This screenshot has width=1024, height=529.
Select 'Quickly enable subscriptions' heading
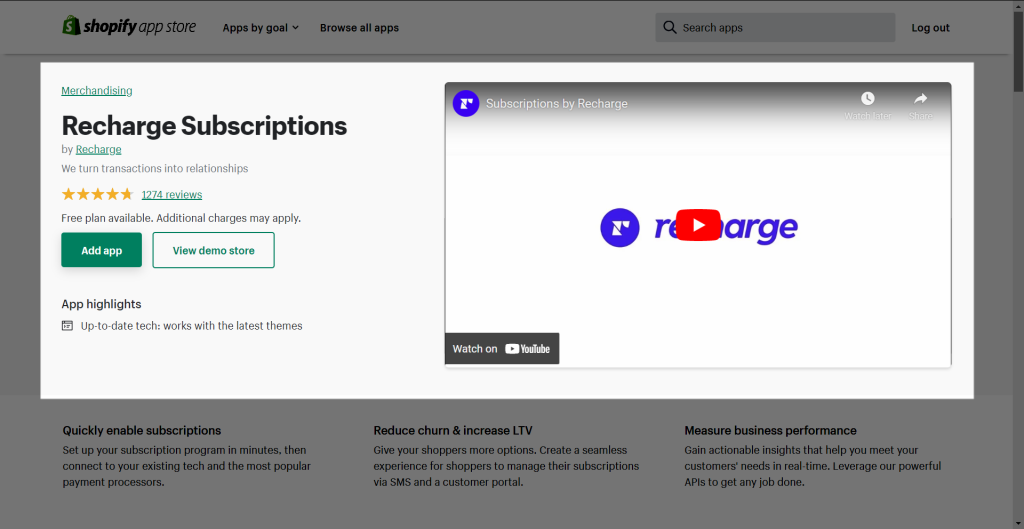(x=142, y=430)
